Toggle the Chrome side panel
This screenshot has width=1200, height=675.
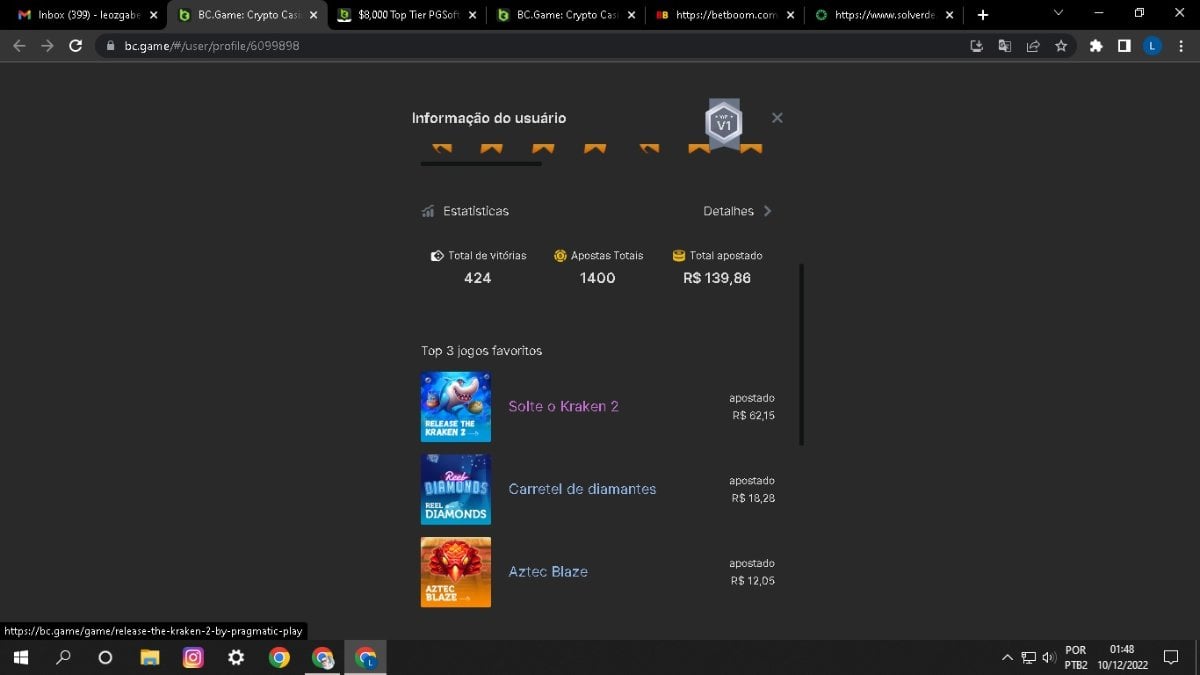point(1124,46)
